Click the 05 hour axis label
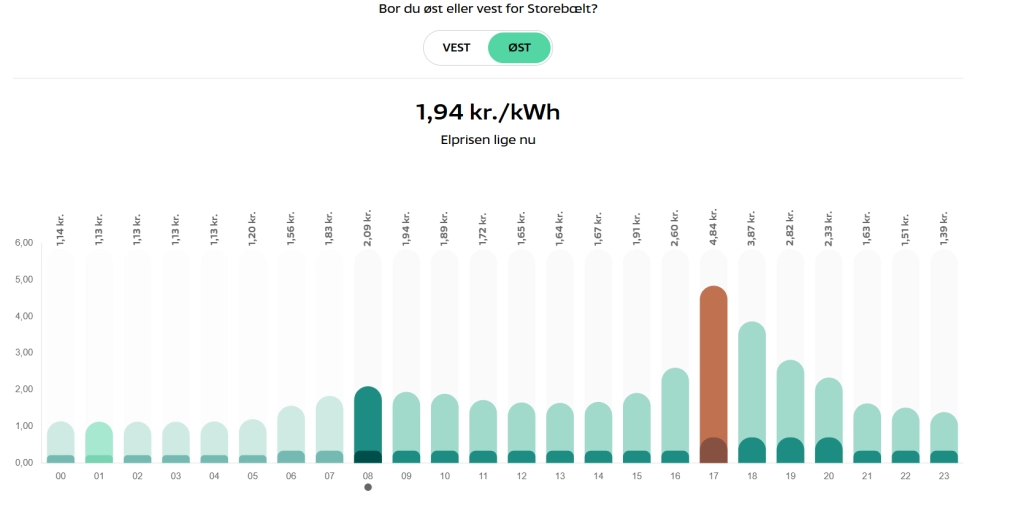1024x508 pixels. tap(253, 476)
